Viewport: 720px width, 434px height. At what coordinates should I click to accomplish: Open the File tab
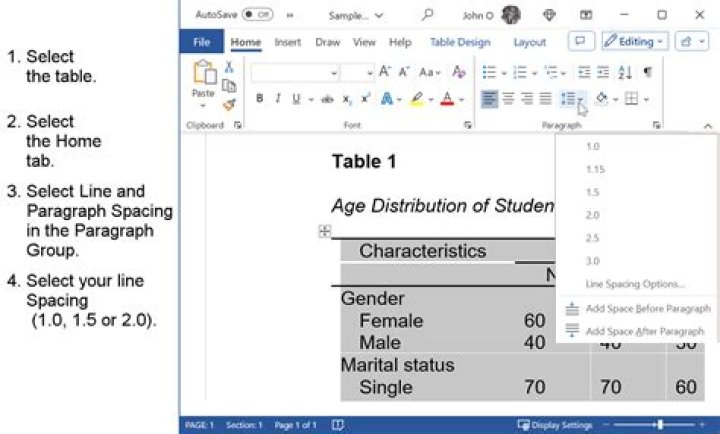pos(202,42)
